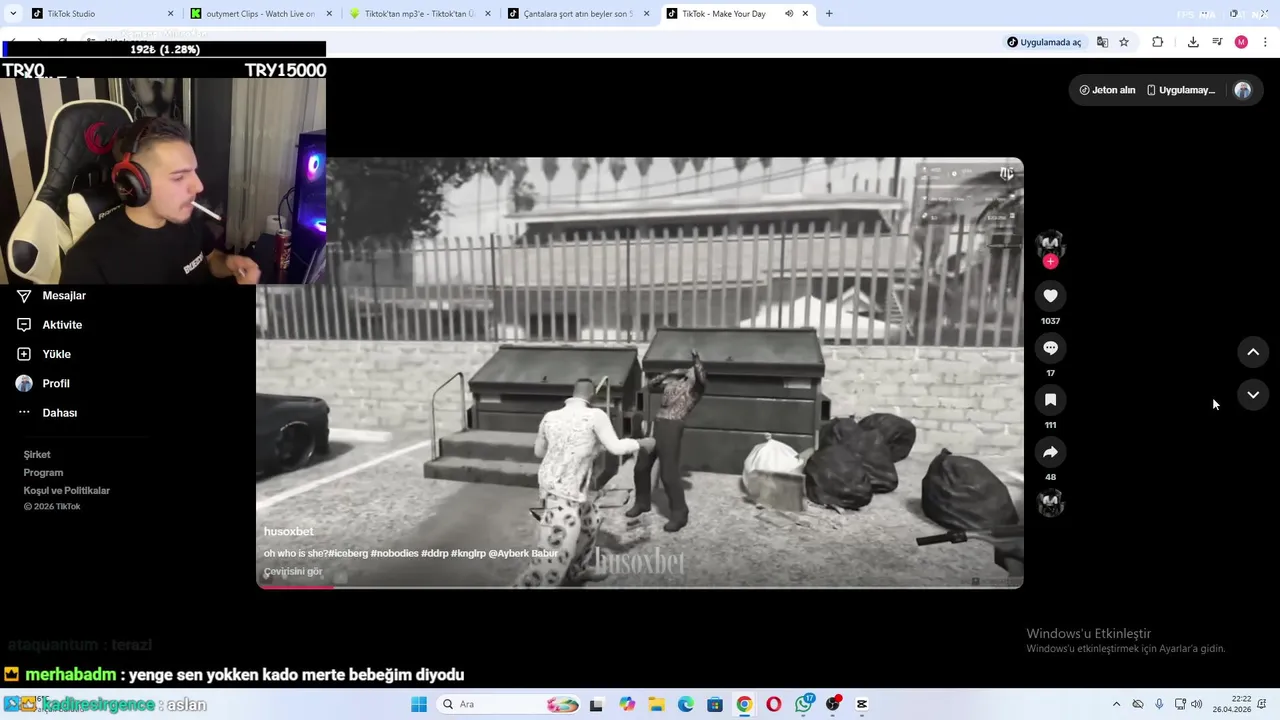Switch to the Tiktok'tan mp3'e tab

pyautogui.click(x=420, y=14)
